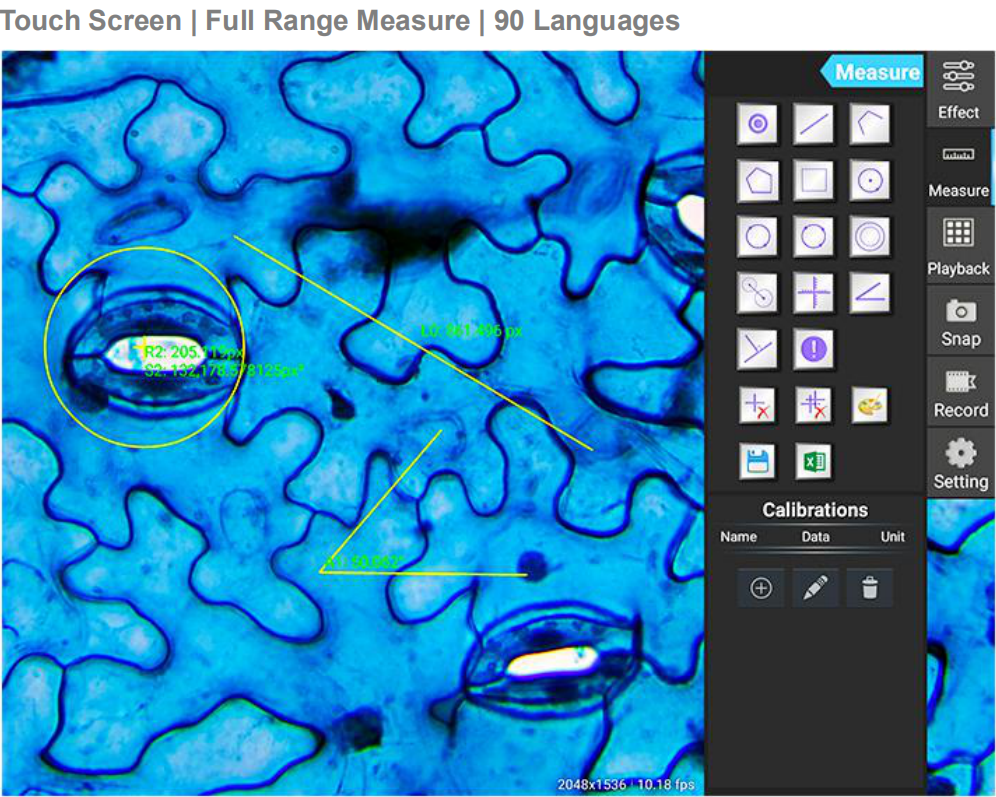Switch to the Playback tab
This screenshot has height=797, width=996.
[959, 247]
